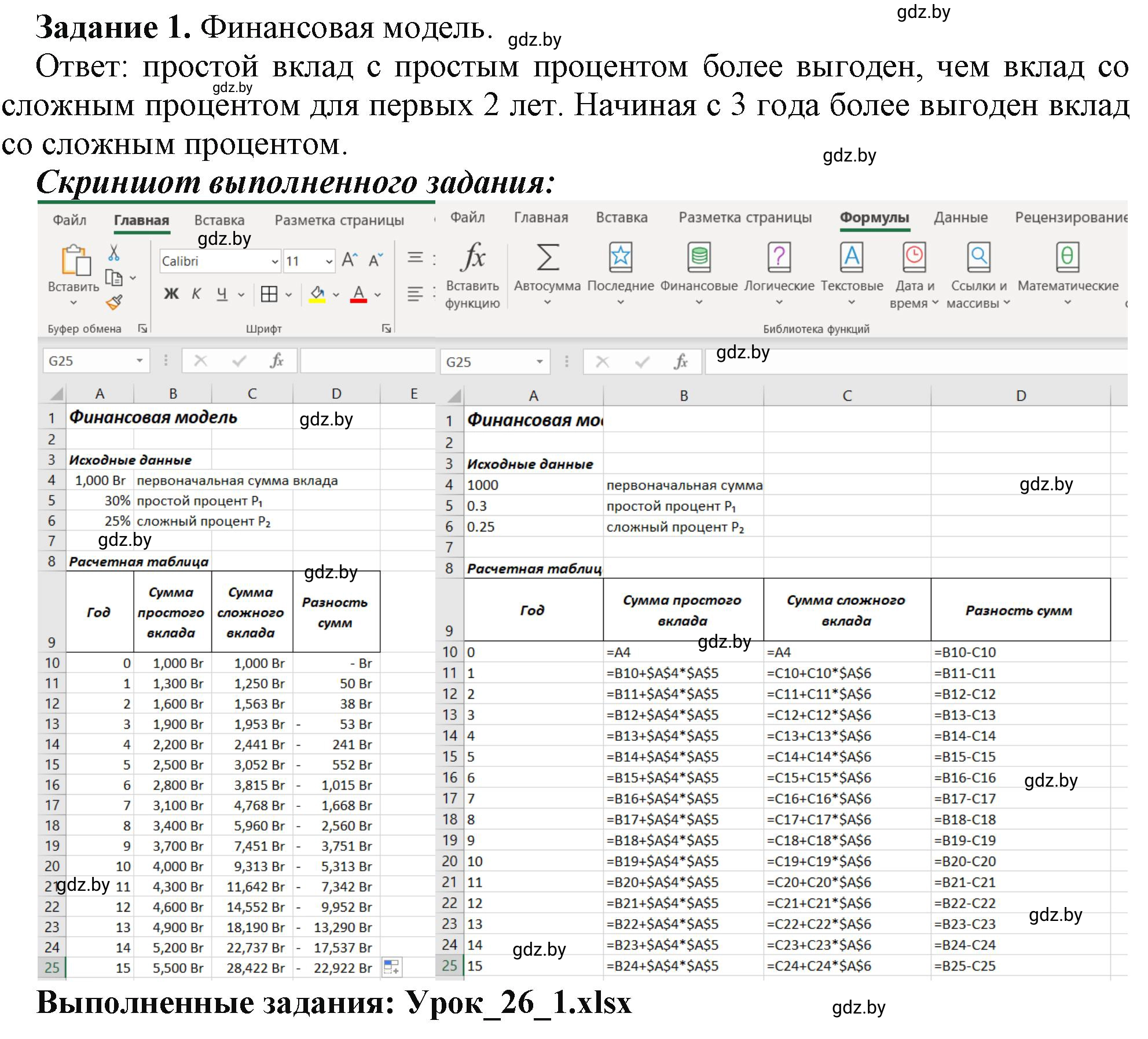Select column B header in left sheet

tap(173, 394)
